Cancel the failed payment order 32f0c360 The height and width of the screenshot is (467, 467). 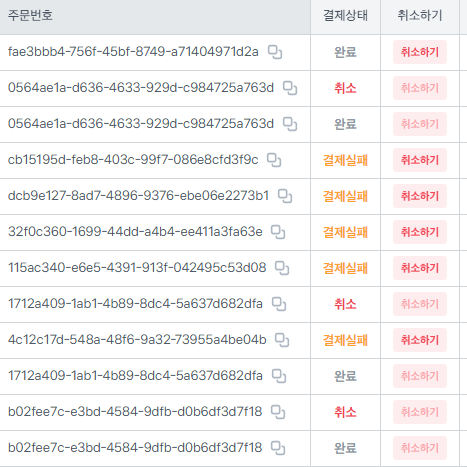click(x=420, y=232)
